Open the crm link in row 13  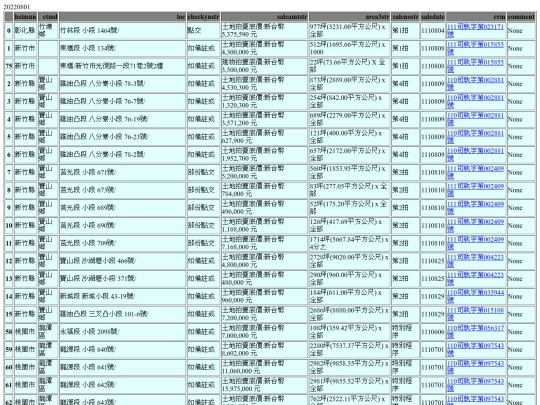click(x=475, y=279)
